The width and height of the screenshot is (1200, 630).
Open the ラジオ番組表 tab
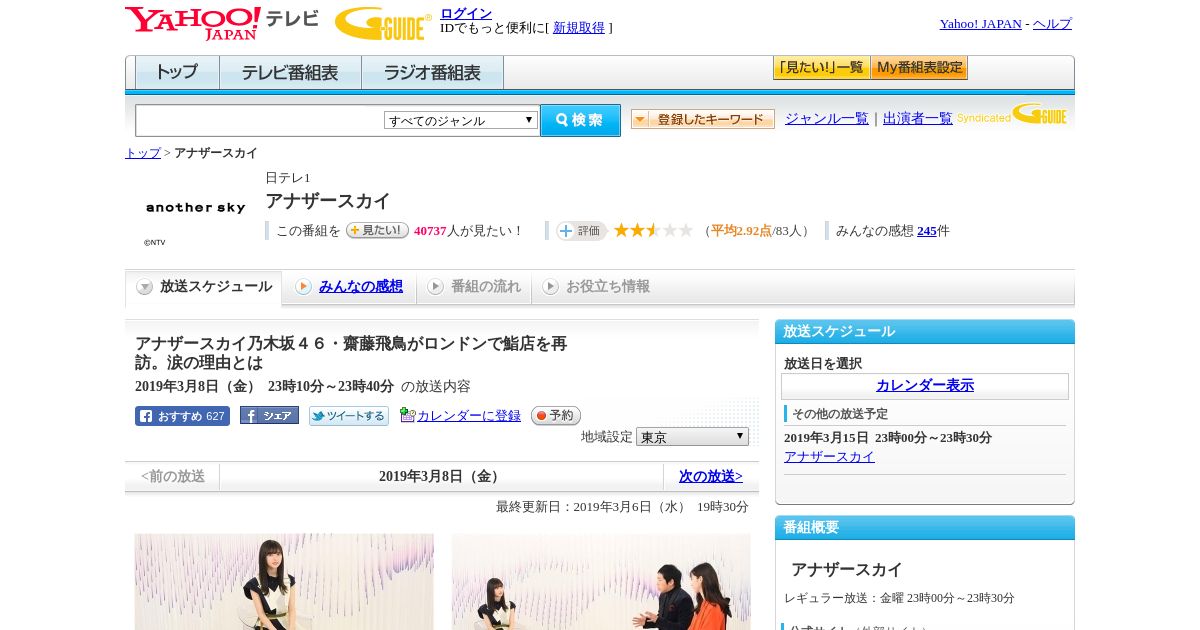pos(432,73)
